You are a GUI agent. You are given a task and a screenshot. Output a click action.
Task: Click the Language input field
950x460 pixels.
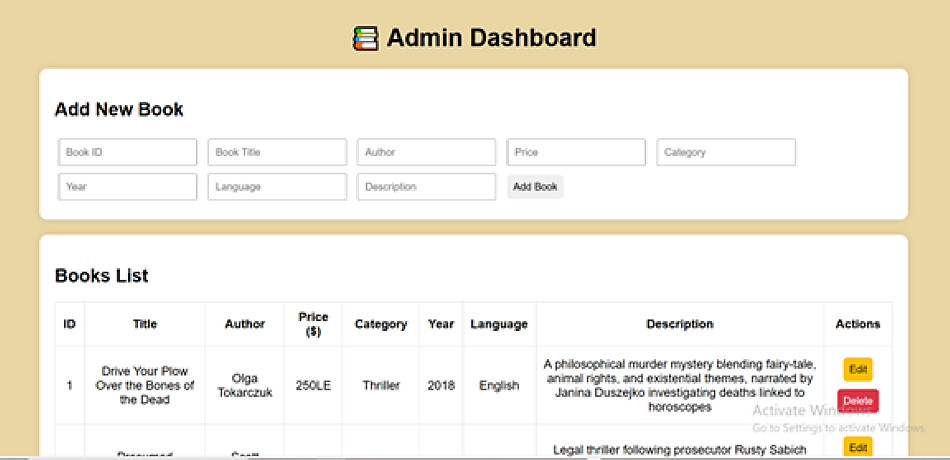click(277, 187)
